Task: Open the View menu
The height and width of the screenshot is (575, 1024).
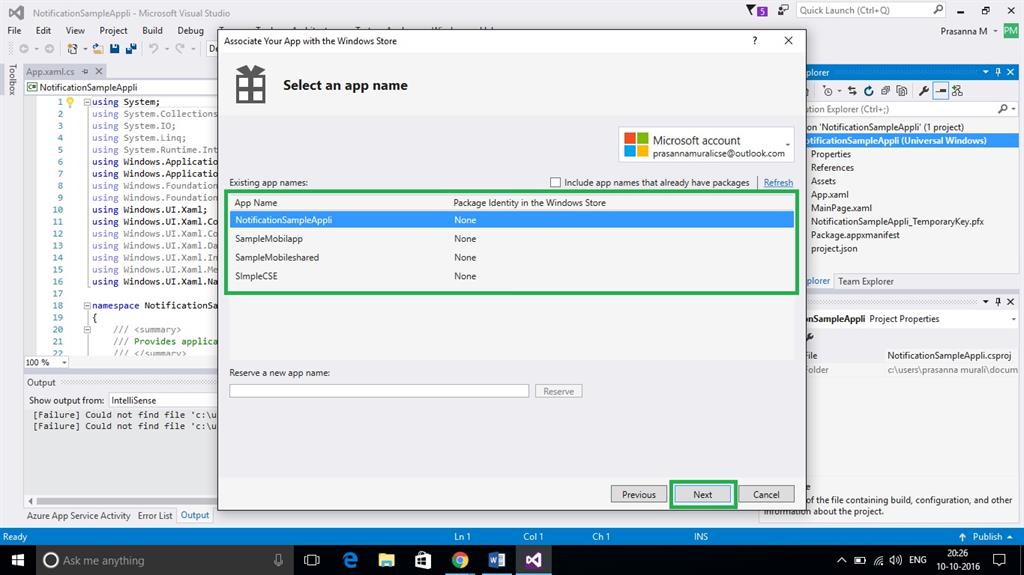Action: coord(75,30)
